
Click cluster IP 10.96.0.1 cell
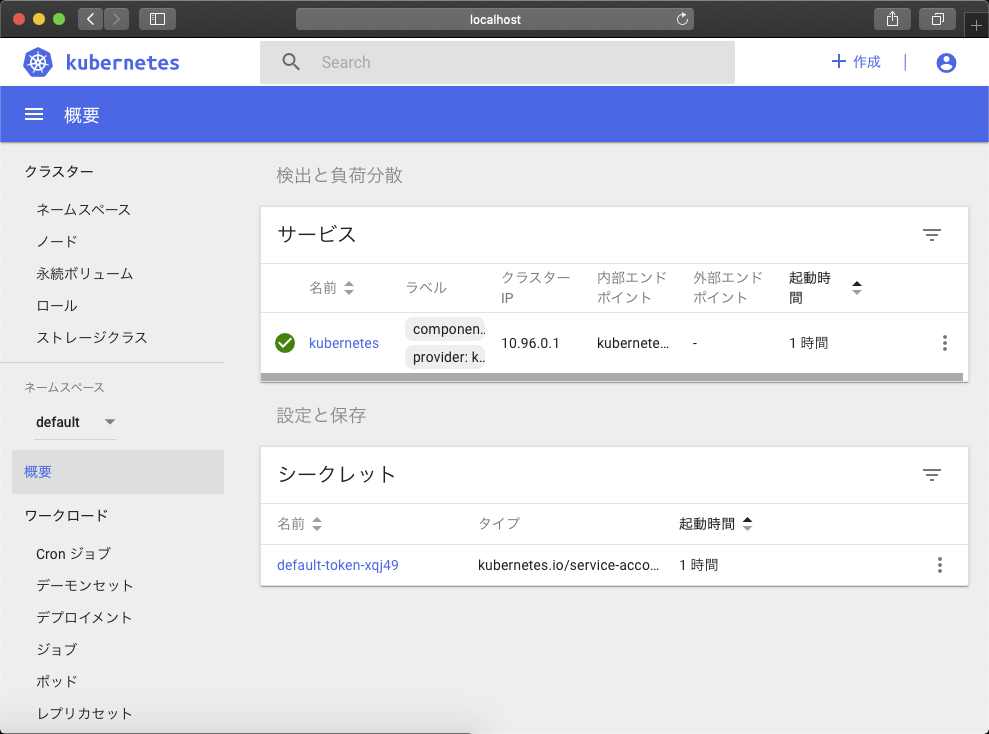pyautogui.click(x=530, y=343)
